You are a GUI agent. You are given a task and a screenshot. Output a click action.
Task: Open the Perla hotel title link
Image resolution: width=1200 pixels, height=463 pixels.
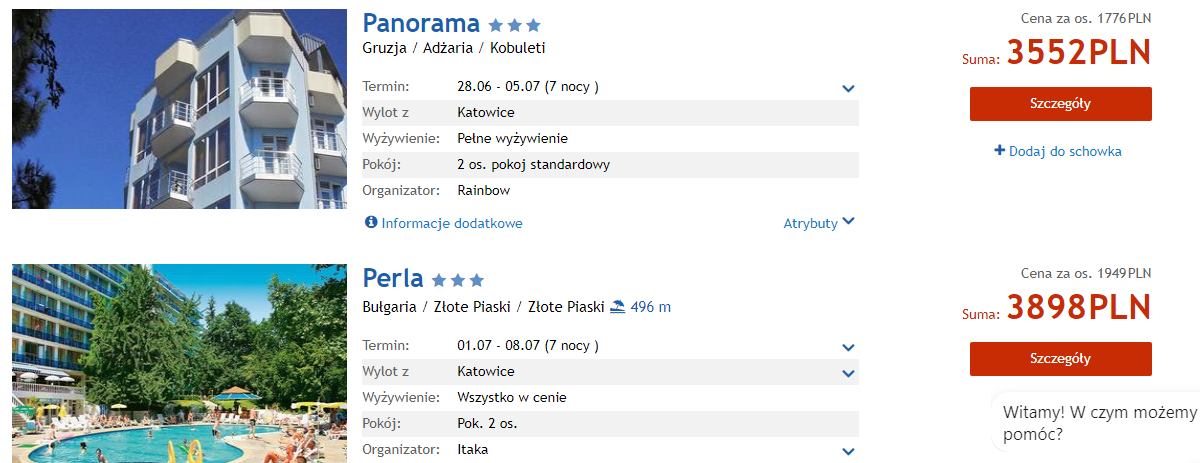(x=393, y=278)
